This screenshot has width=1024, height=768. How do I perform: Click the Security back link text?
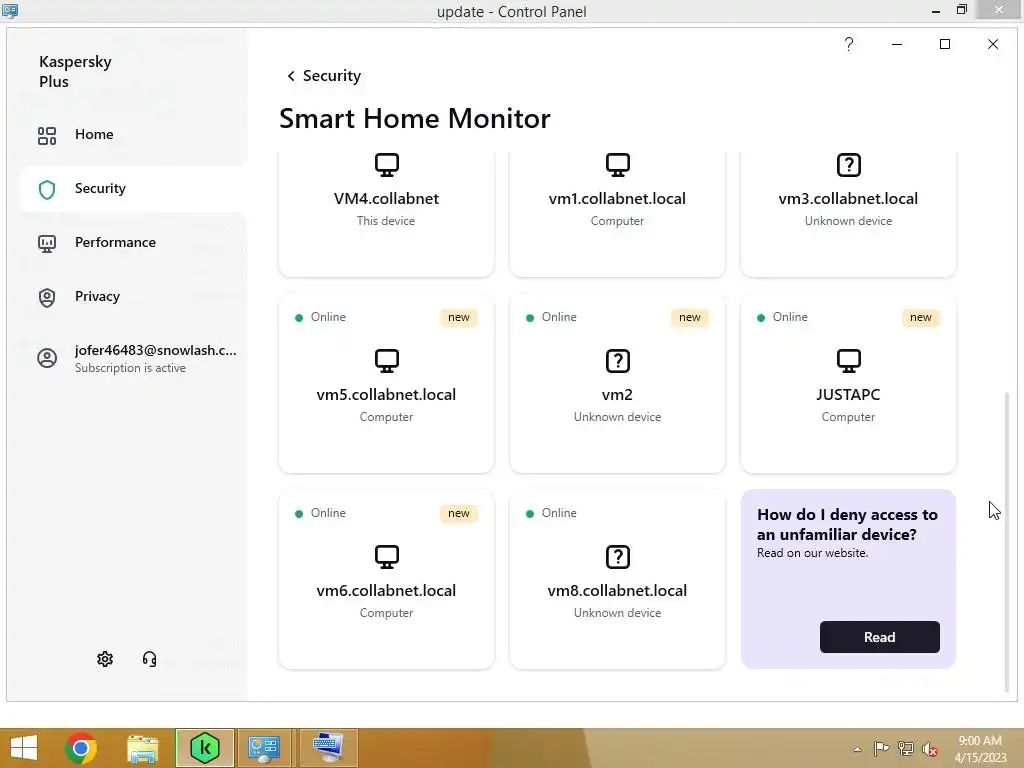coord(332,76)
